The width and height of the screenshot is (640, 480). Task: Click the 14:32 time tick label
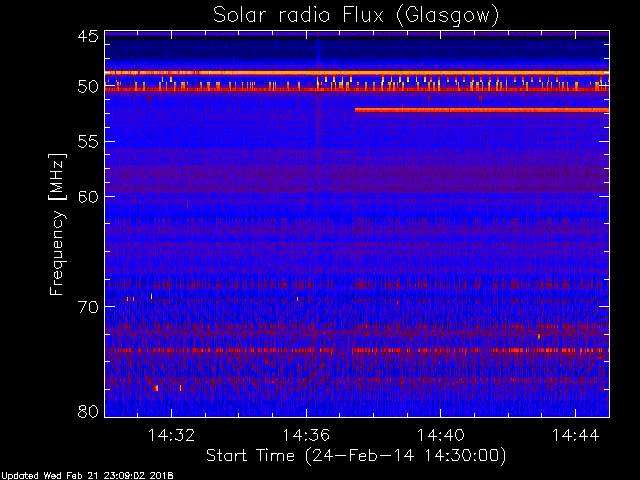[171, 435]
